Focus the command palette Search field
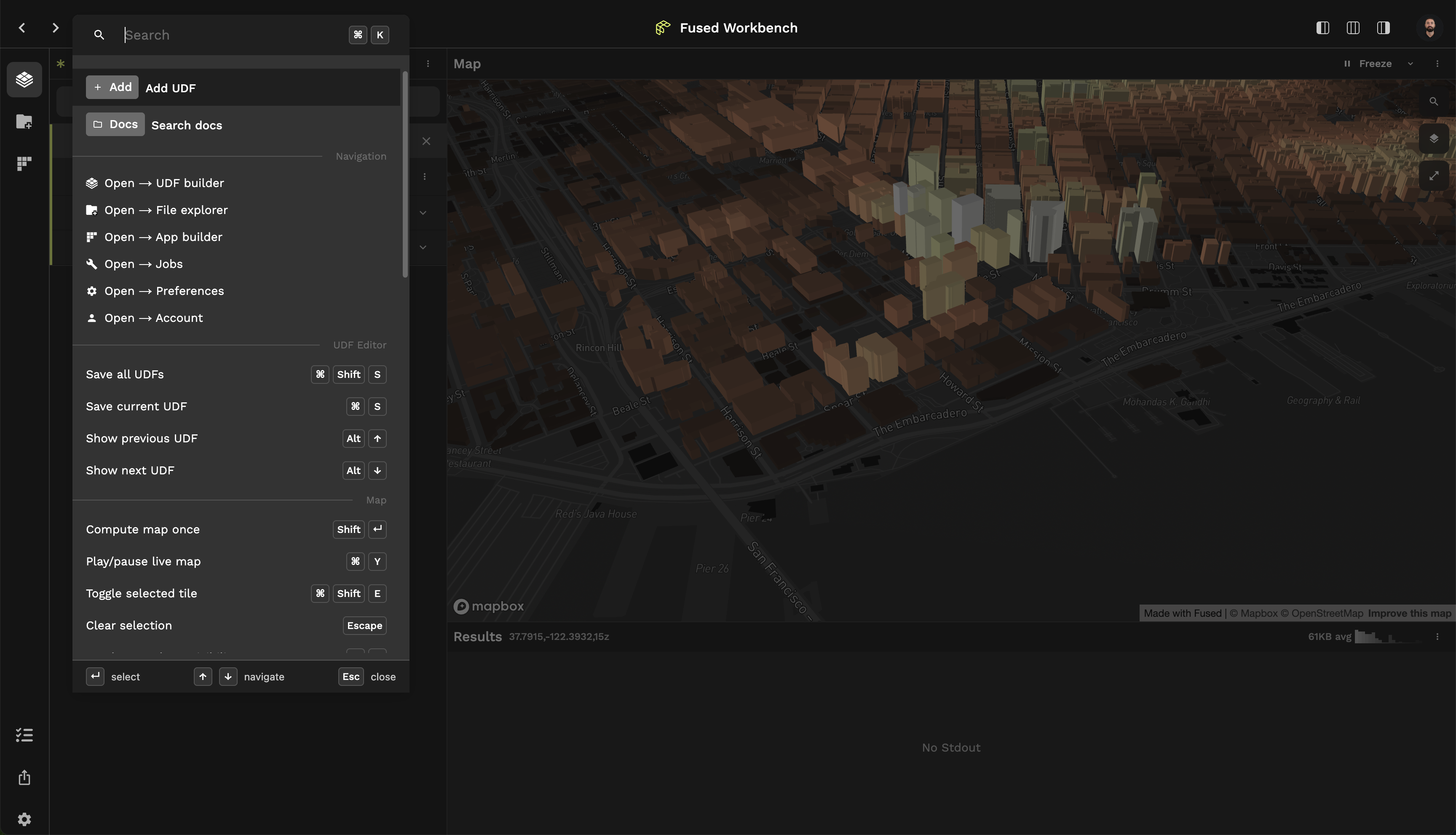 pyautogui.click(x=232, y=35)
